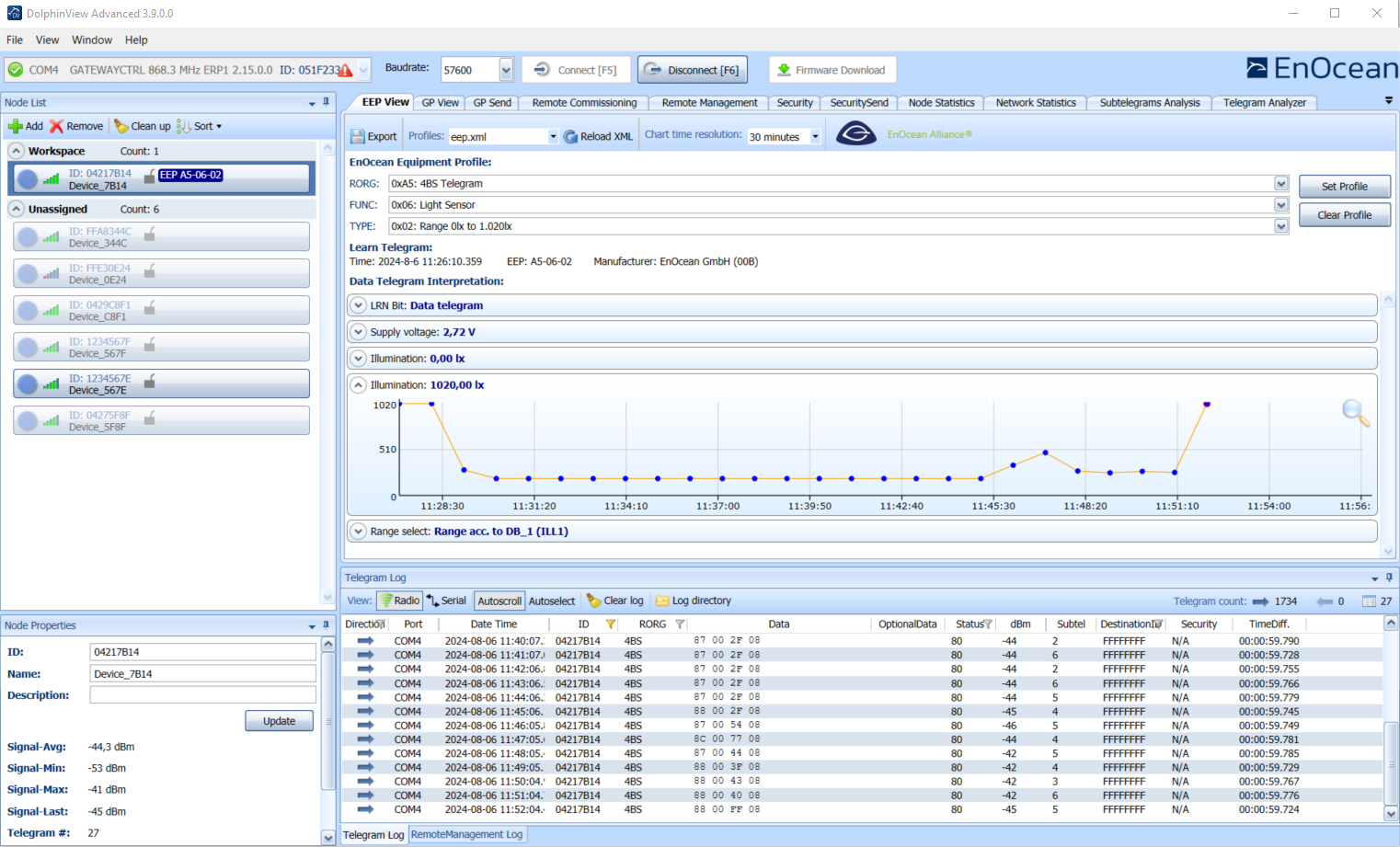Update the node name with Update button

[x=279, y=721]
